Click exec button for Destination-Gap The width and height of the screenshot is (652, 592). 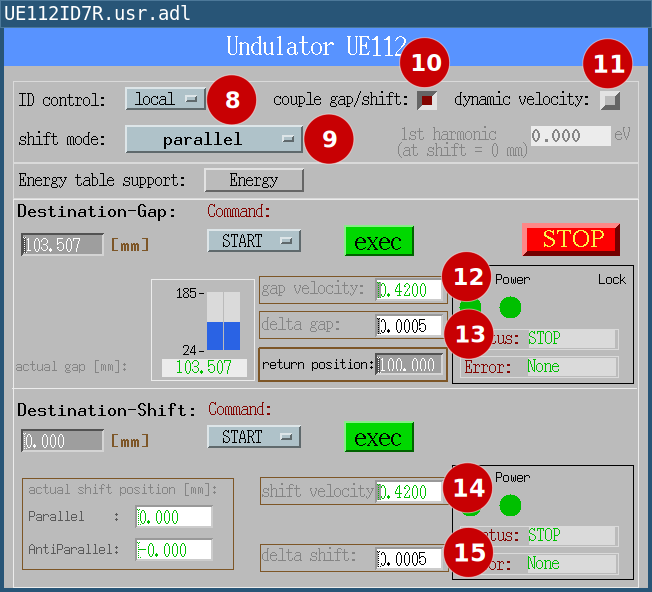[379, 241]
